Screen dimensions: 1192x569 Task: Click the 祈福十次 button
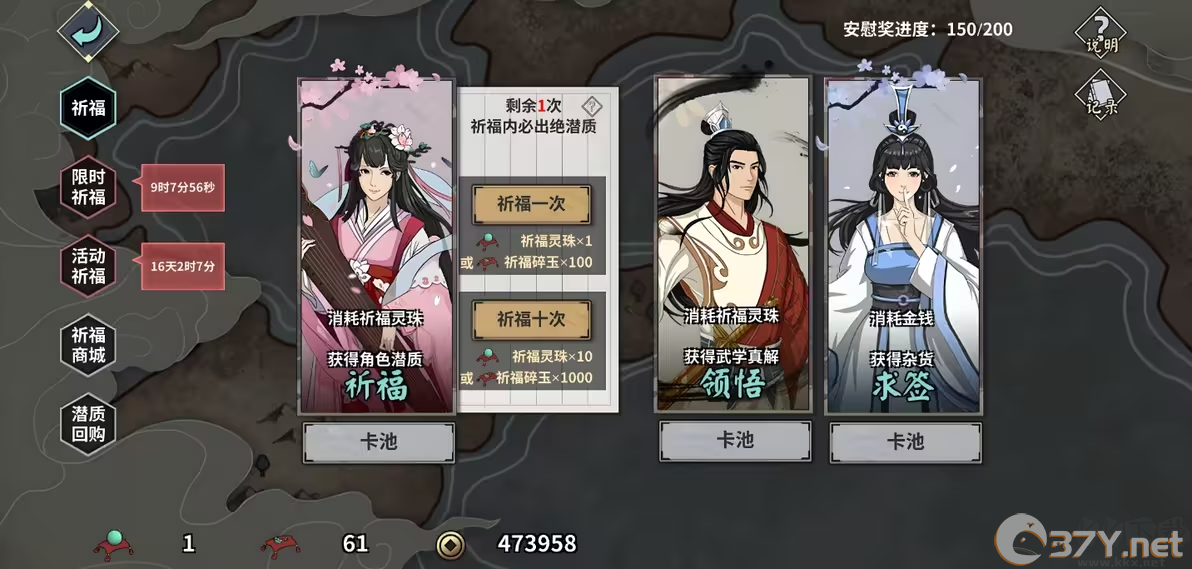[x=531, y=319]
